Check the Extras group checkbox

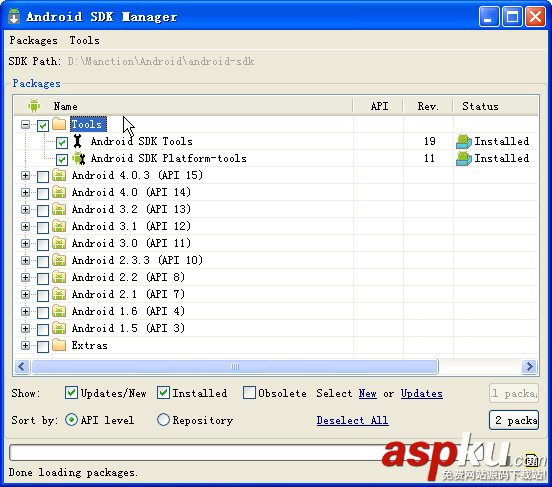pos(43,347)
